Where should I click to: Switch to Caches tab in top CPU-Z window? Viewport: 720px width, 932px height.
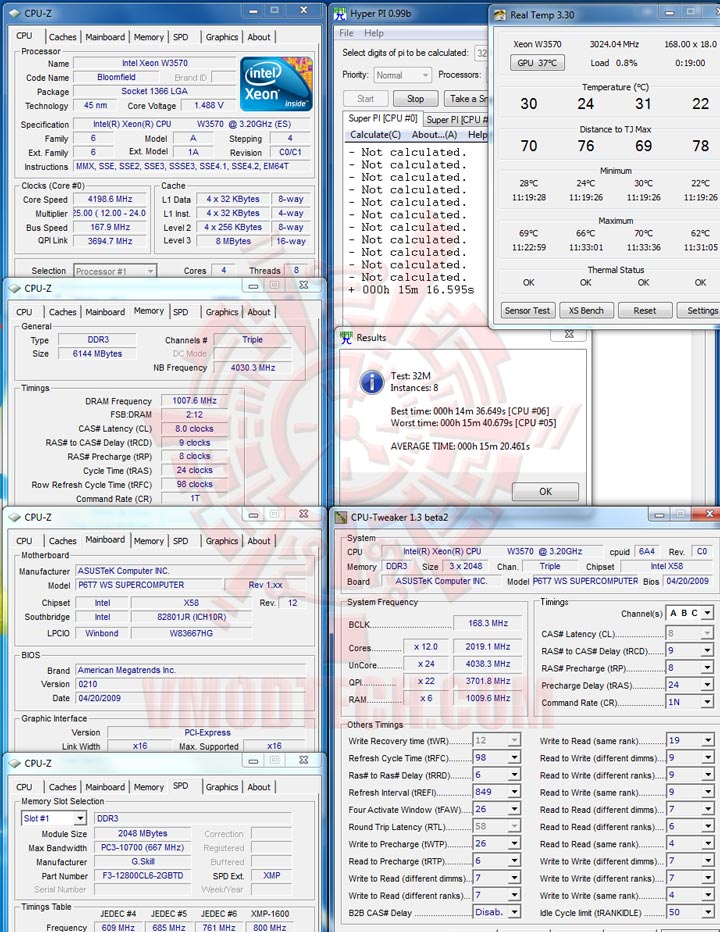[x=62, y=37]
